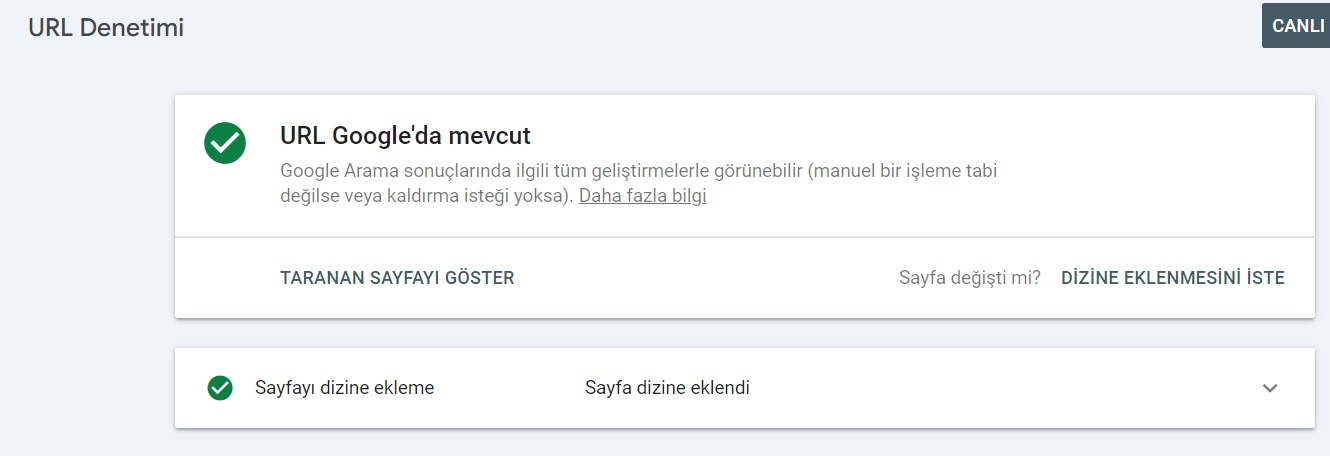Click the Sayfa değişti mi? text
Image resolution: width=1330 pixels, height=456 pixels.
tap(970, 278)
